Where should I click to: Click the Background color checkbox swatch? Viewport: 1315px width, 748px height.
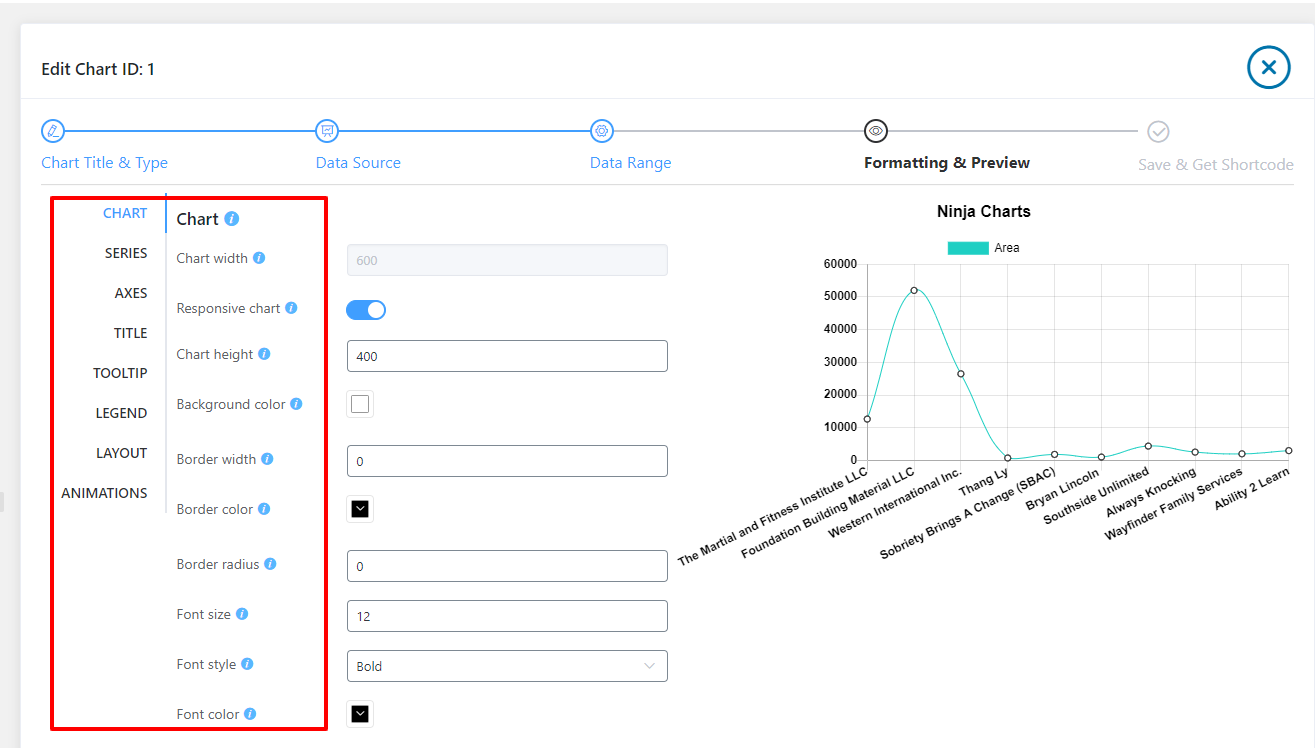click(x=360, y=404)
